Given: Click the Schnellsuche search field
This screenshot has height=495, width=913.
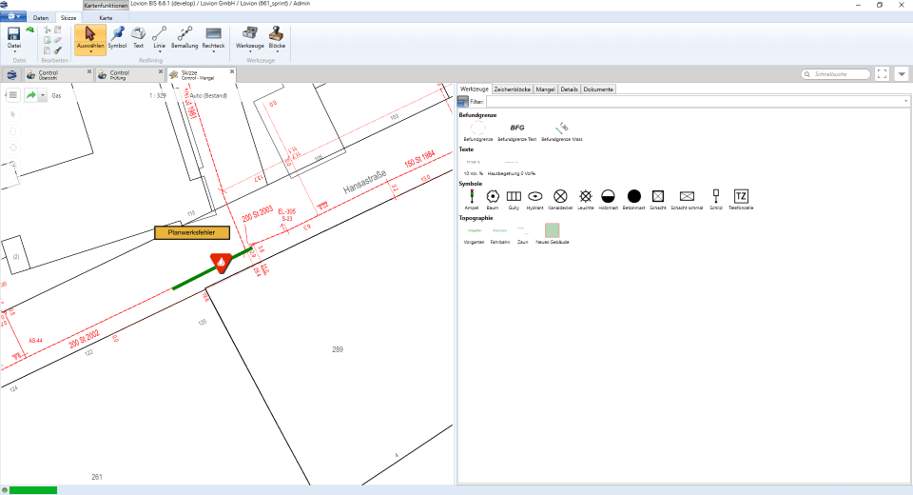Looking at the screenshot, I should pyautogui.click(x=835, y=74).
